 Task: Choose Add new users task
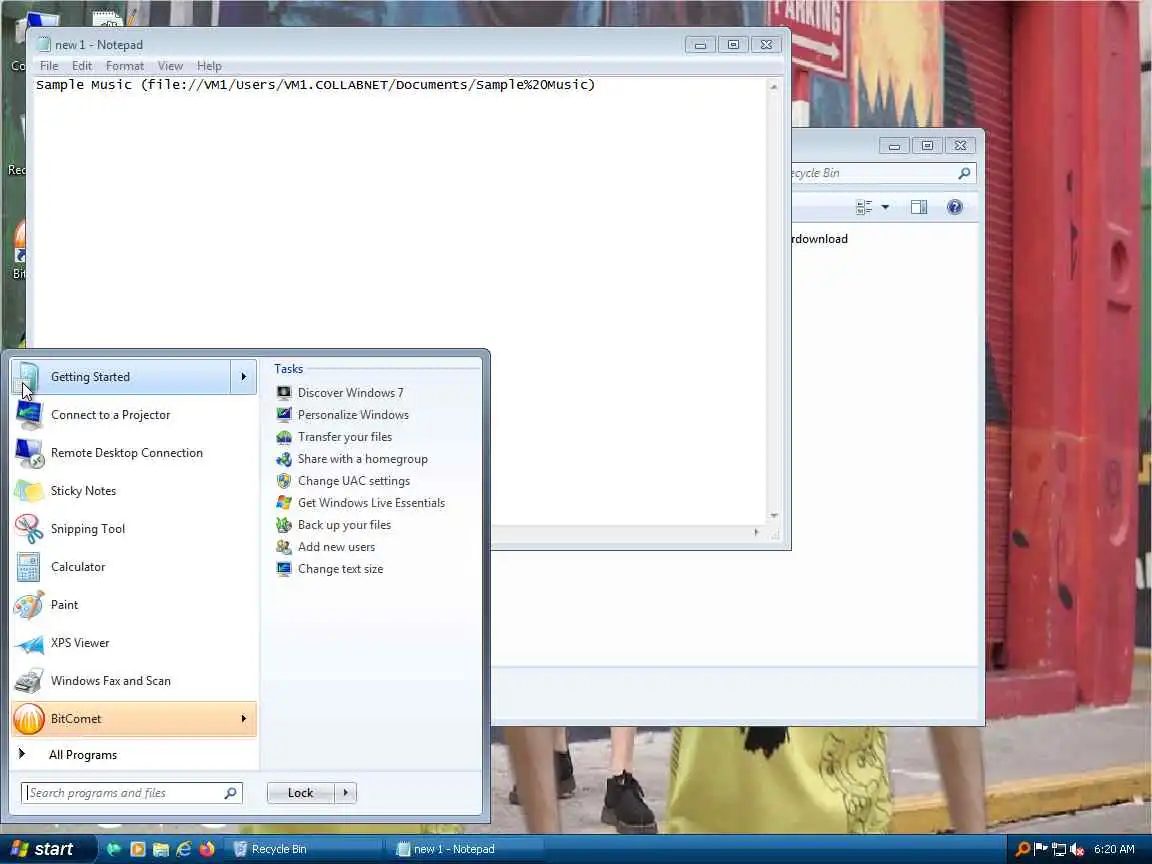click(325, 547)
